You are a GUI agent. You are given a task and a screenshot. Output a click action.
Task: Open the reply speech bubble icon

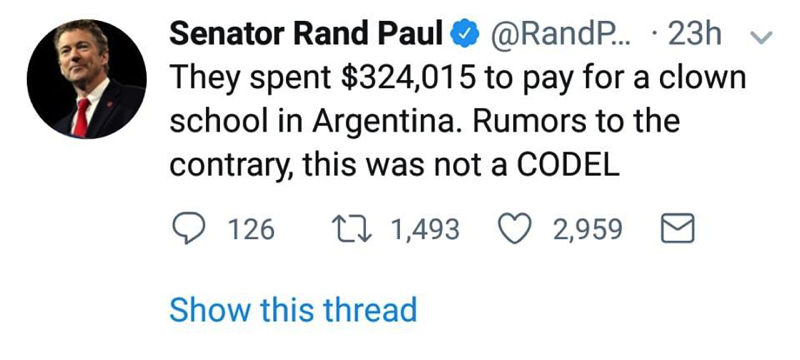point(188,228)
